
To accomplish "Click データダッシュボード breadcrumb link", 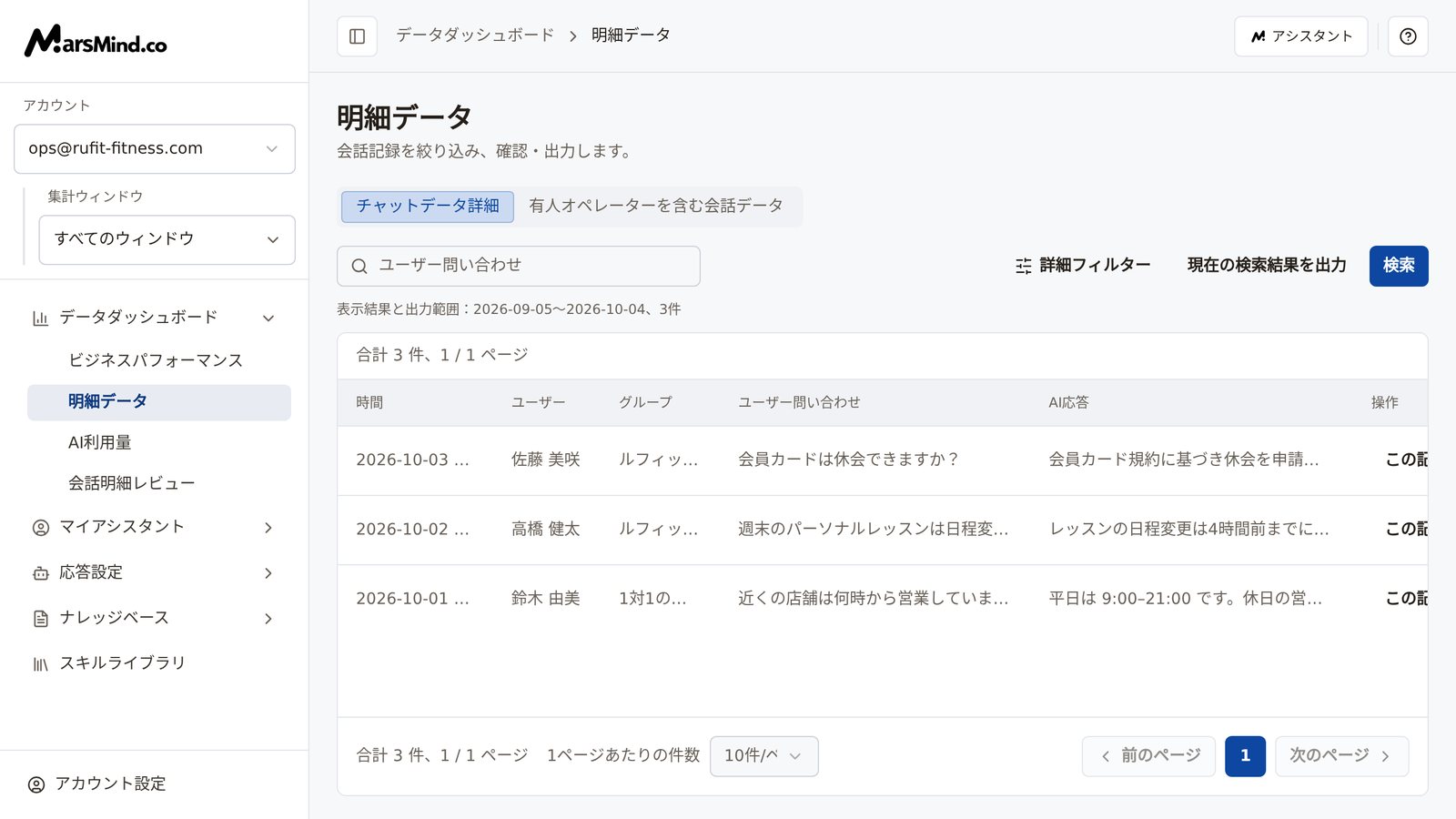I will [475, 35].
